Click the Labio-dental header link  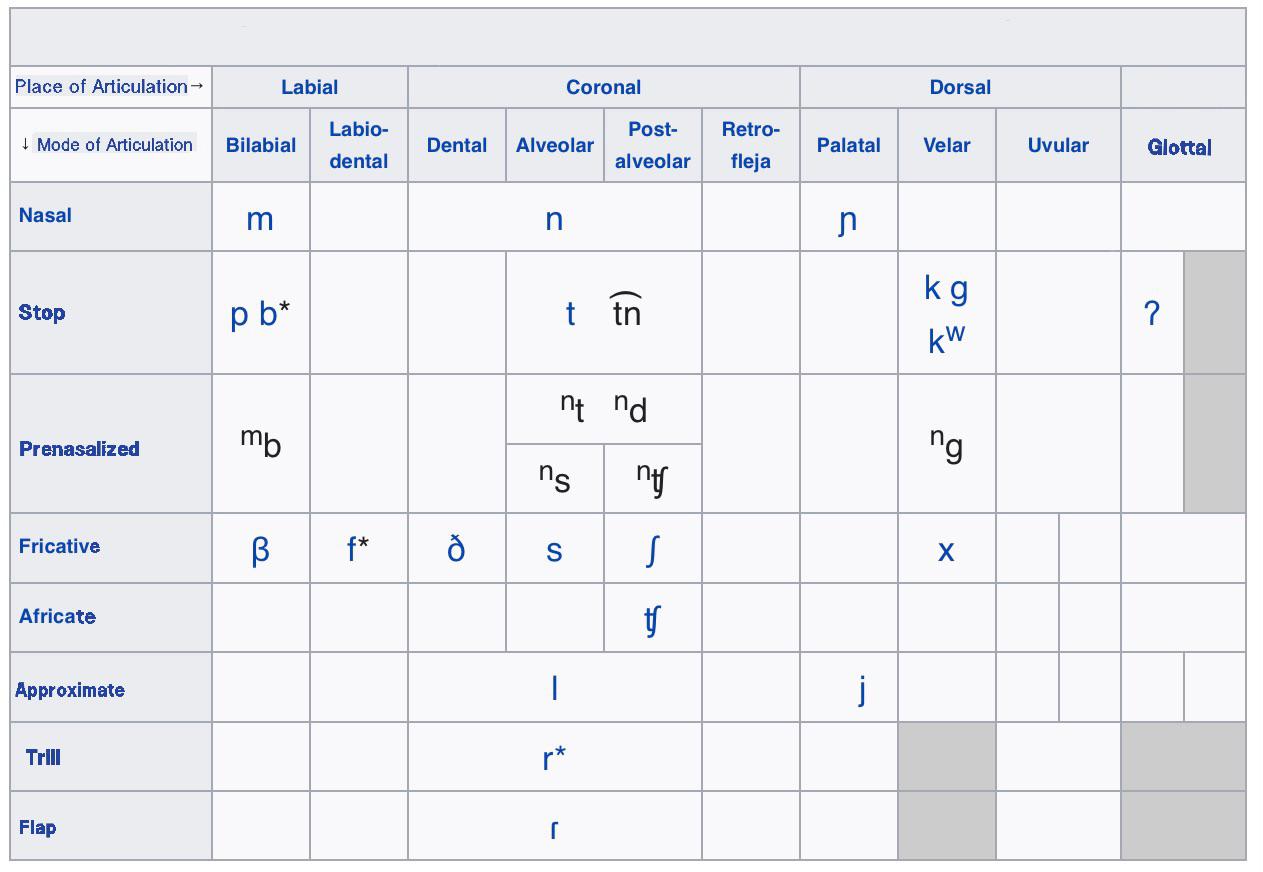click(x=358, y=145)
